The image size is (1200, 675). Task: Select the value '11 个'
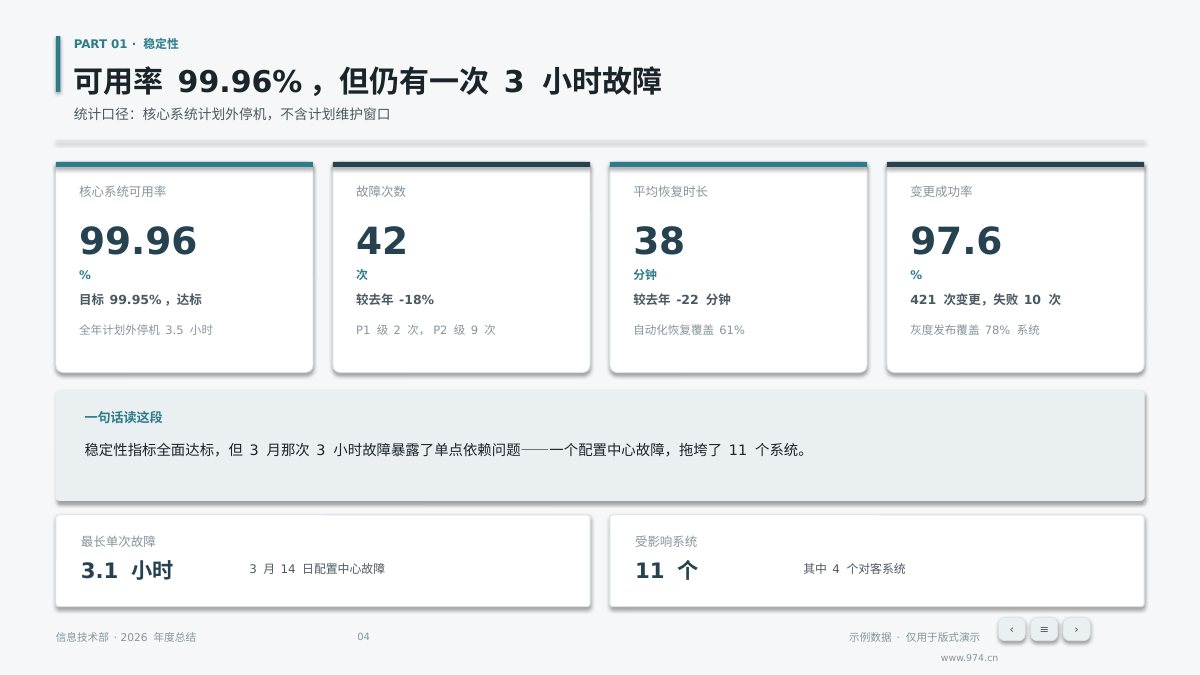pyautogui.click(x=666, y=570)
